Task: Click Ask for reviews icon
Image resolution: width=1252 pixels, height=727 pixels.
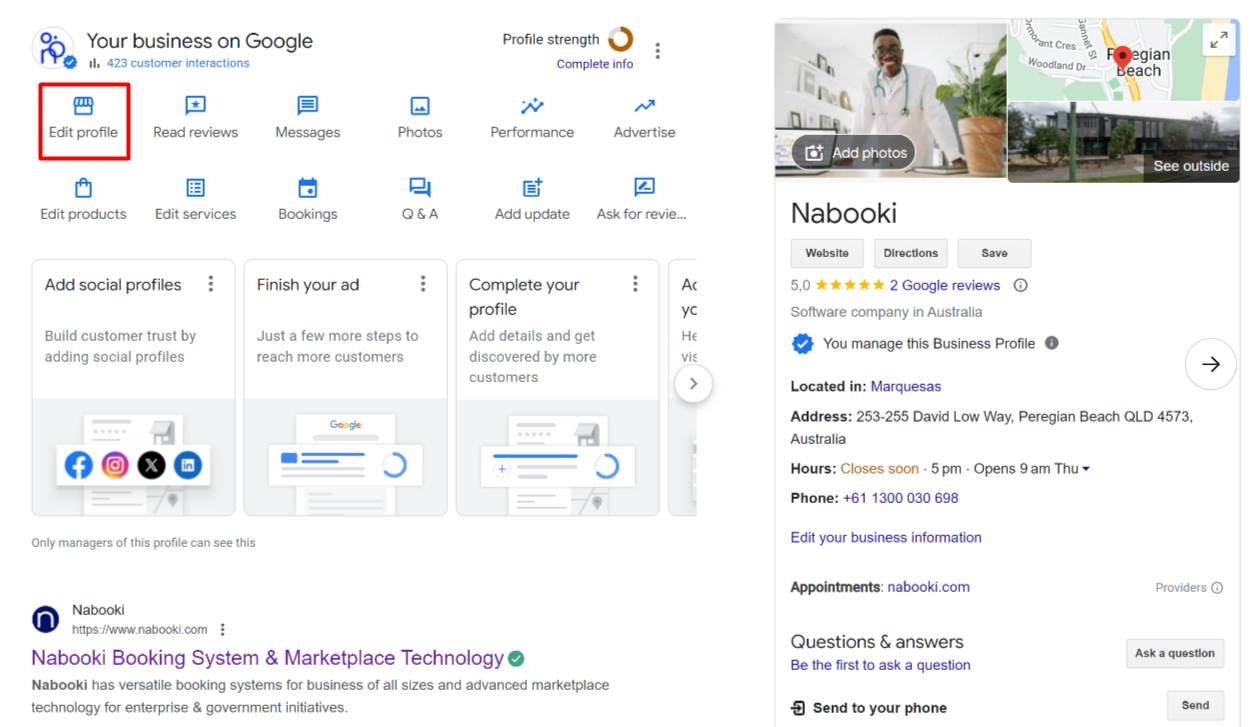Action: pyautogui.click(x=644, y=188)
